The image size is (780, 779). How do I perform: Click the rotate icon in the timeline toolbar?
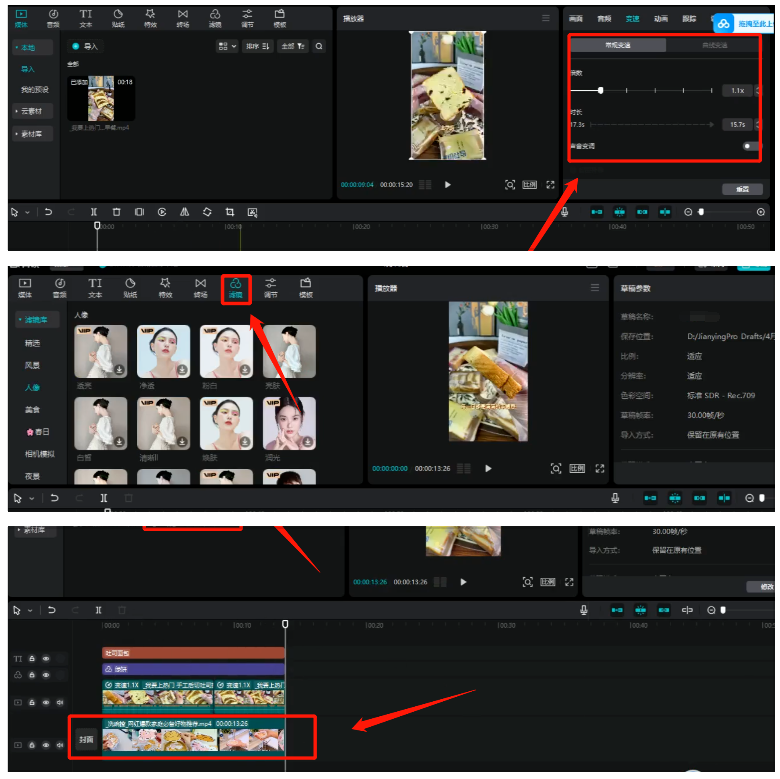(207, 212)
